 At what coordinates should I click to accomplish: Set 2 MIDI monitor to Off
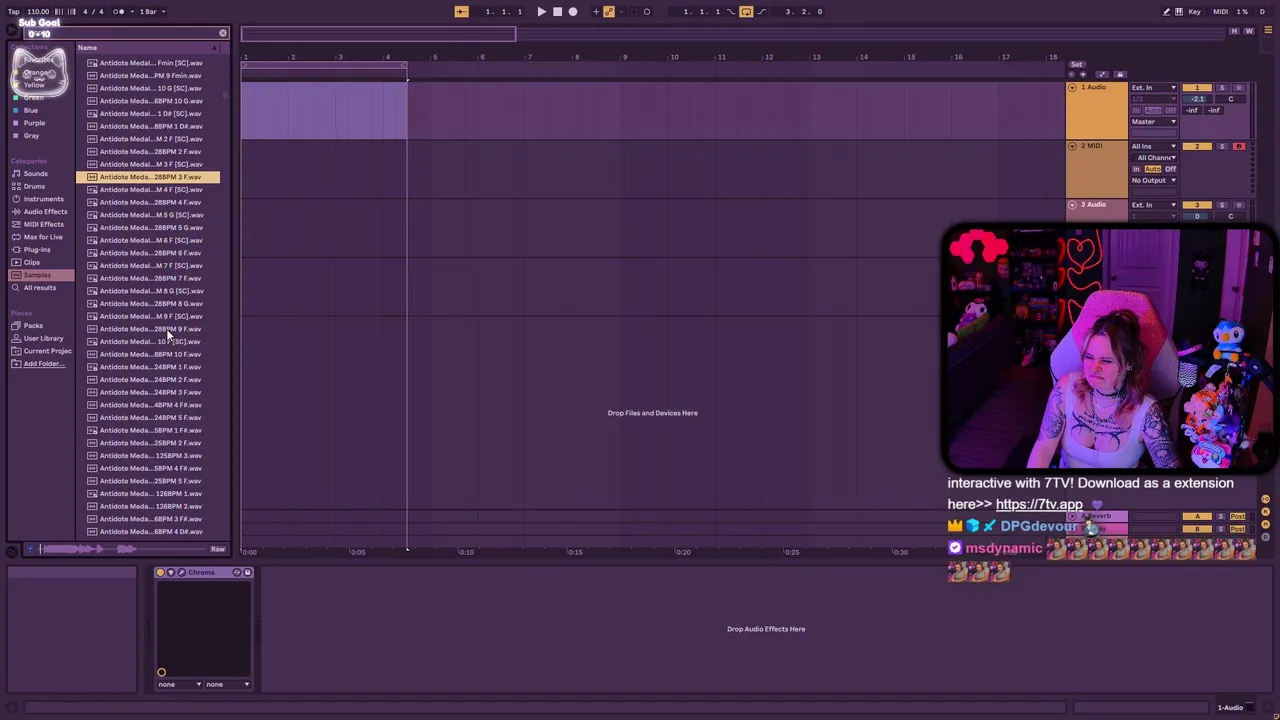click(x=1170, y=169)
